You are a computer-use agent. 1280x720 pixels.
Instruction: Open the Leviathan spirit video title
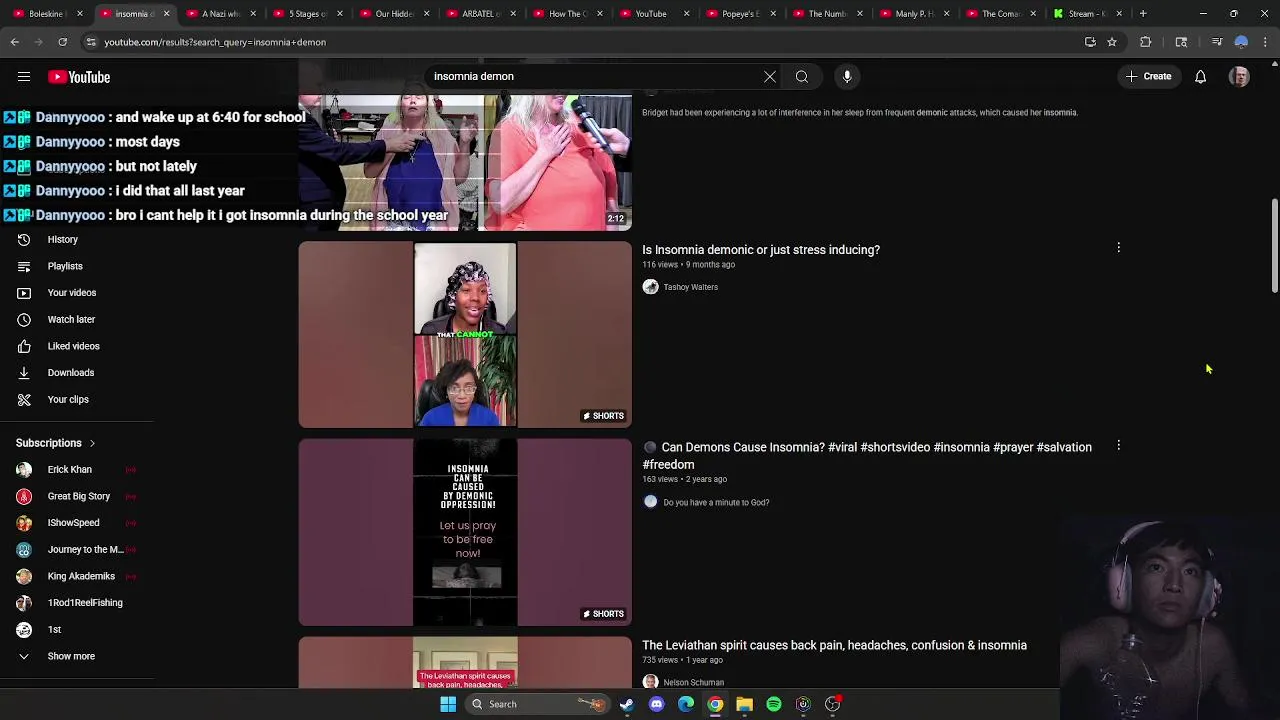point(834,645)
